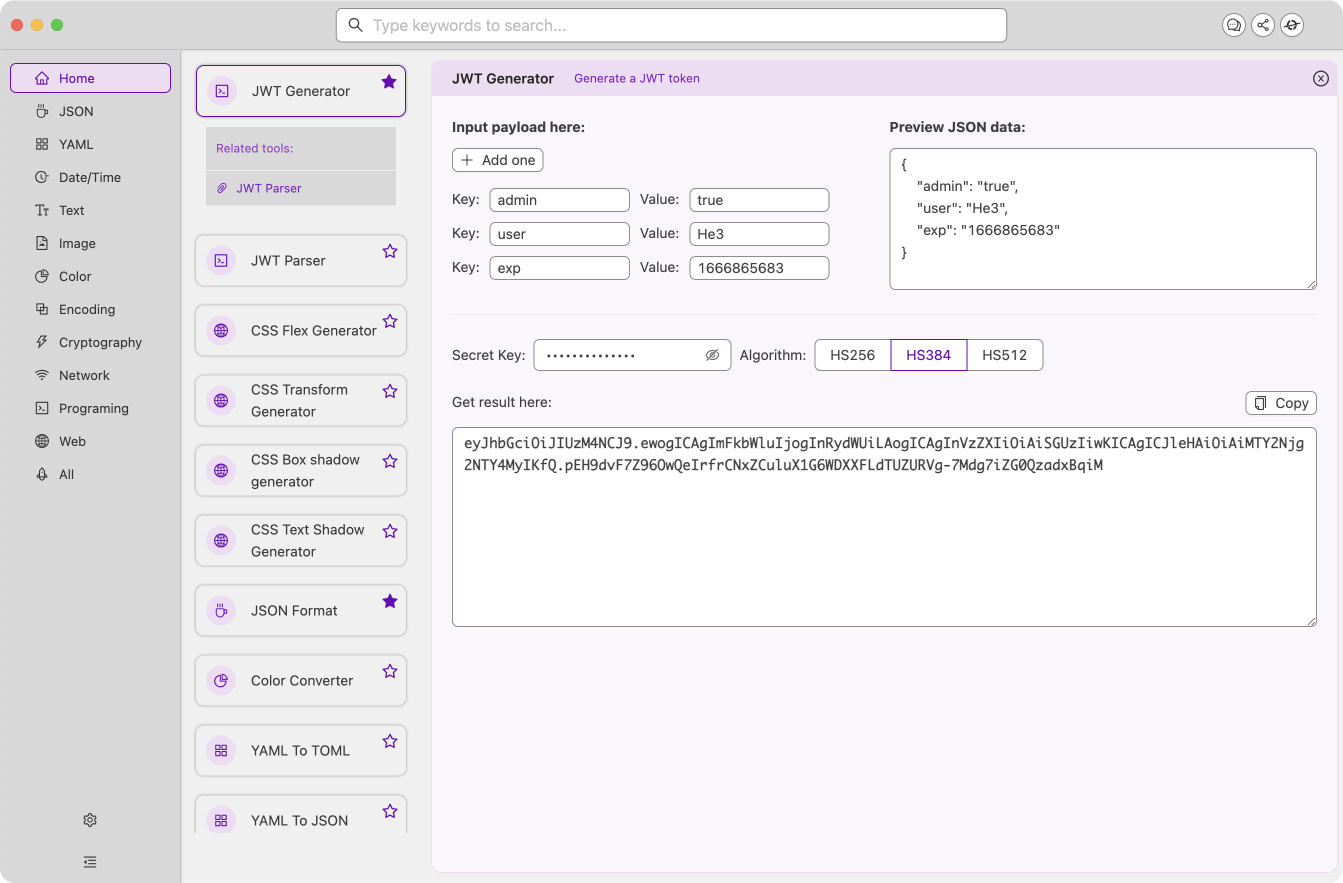
Task: Star the CSS Flex Generator tool
Action: (390, 322)
